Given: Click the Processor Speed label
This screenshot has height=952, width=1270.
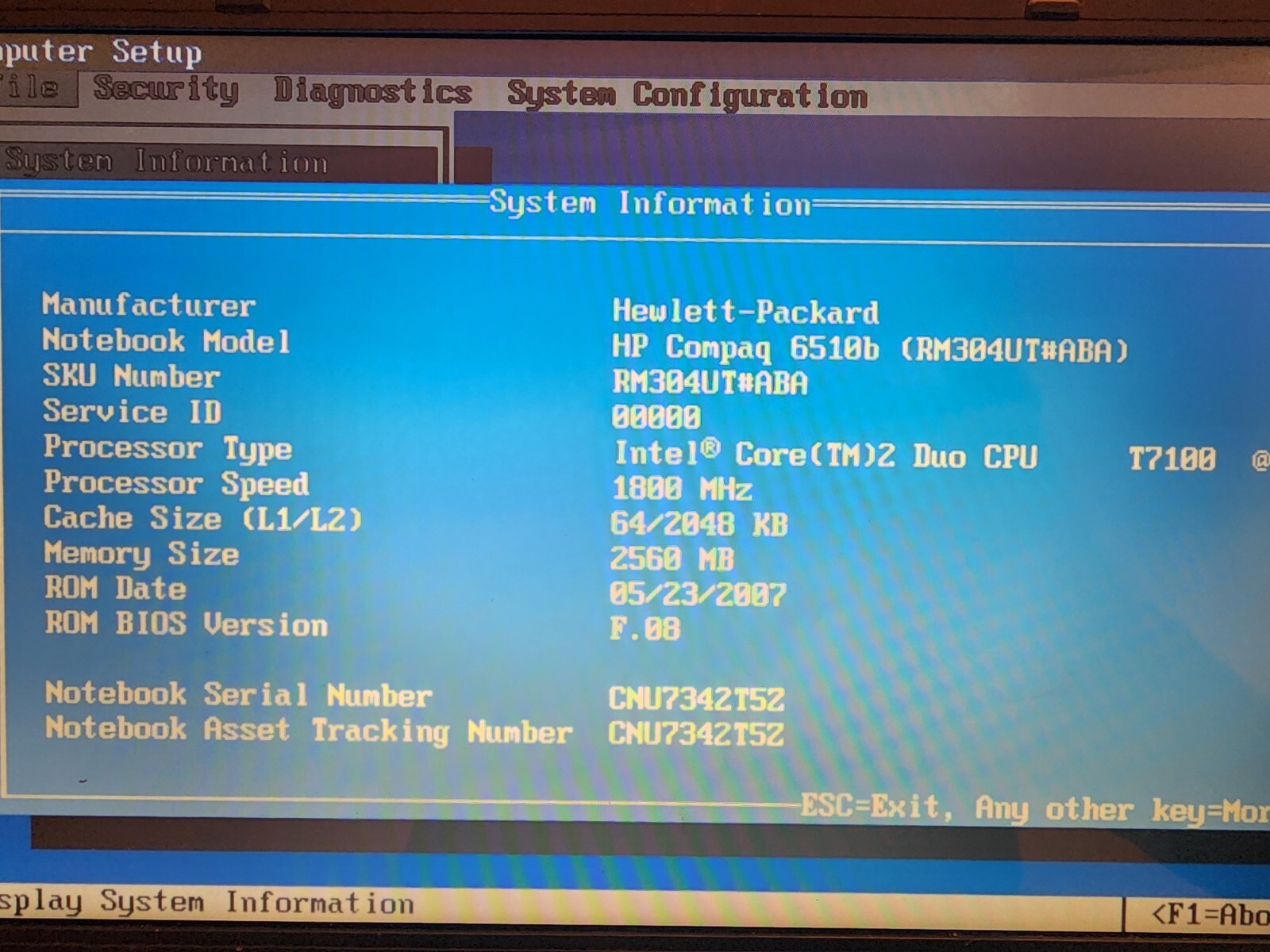Looking at the screenshot, I should [x=176, y=483].
